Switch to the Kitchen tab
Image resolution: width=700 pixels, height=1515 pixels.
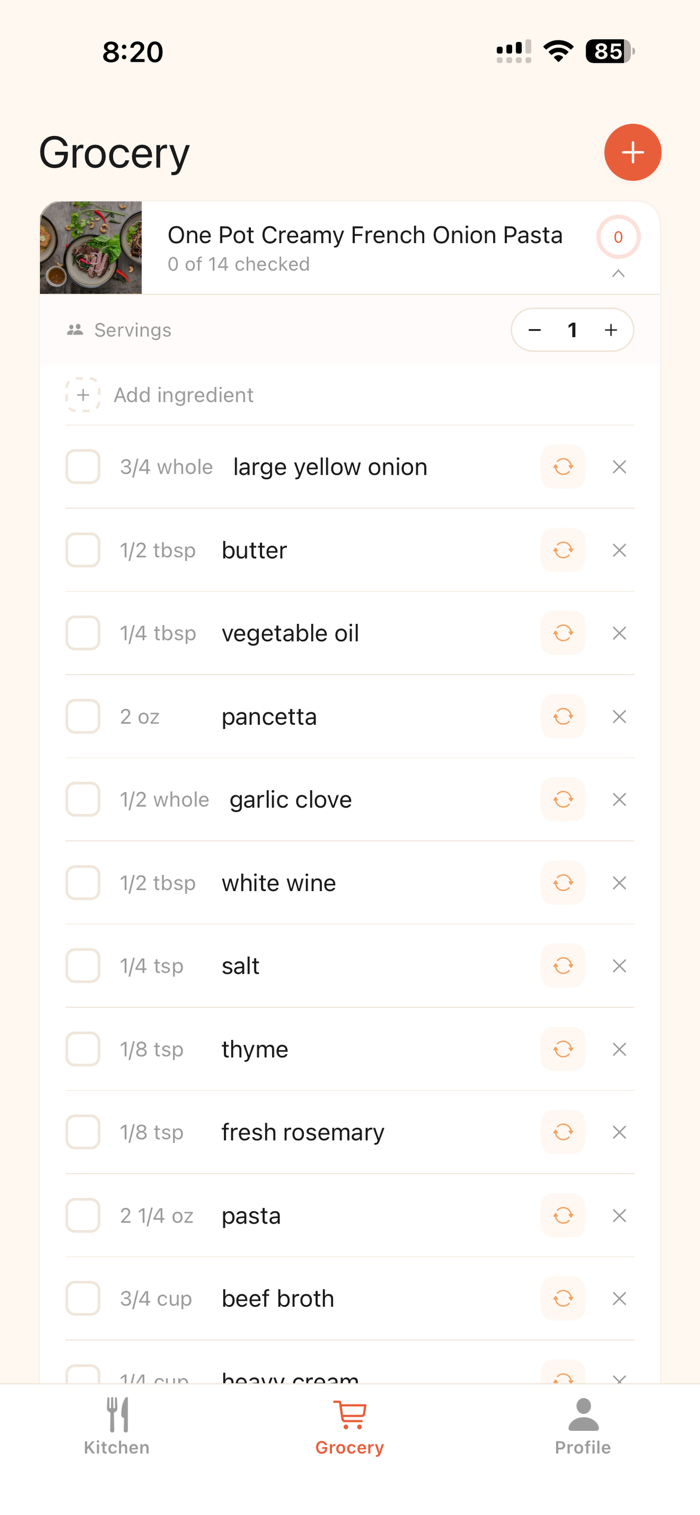pos(117,1426)
